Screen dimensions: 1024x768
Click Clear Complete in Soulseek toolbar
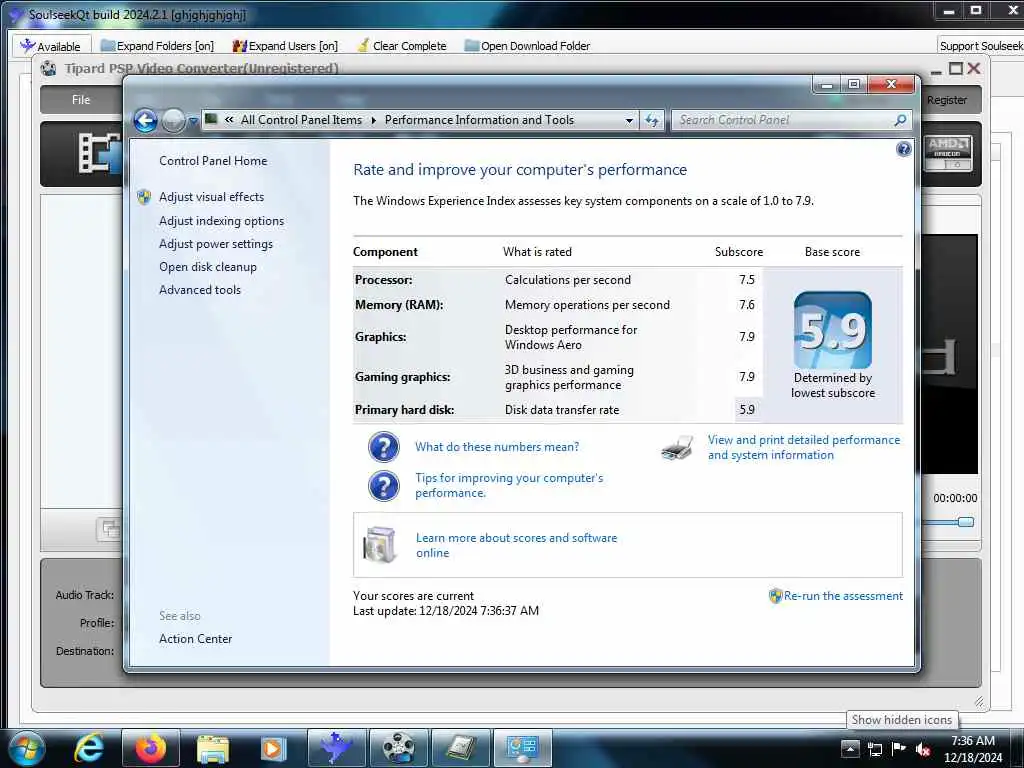[402, 46]
